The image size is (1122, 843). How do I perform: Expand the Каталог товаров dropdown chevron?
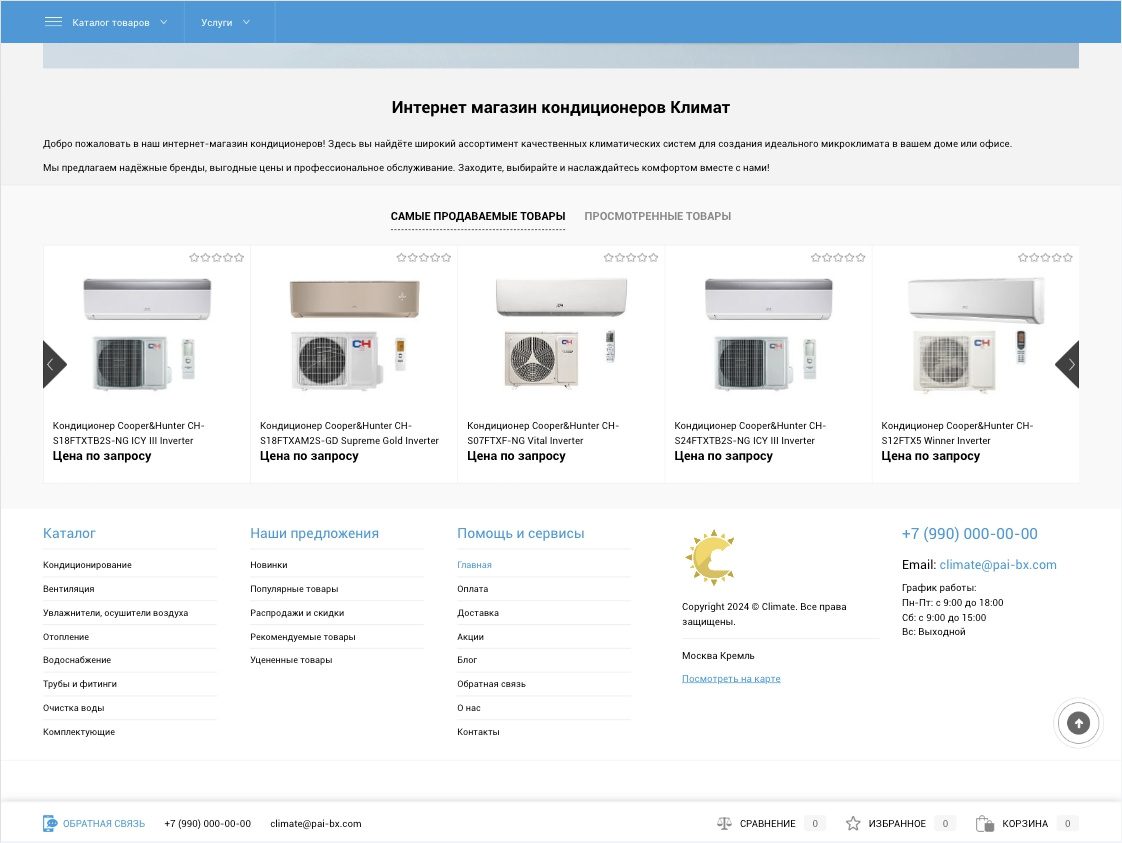tap(164, 22)
